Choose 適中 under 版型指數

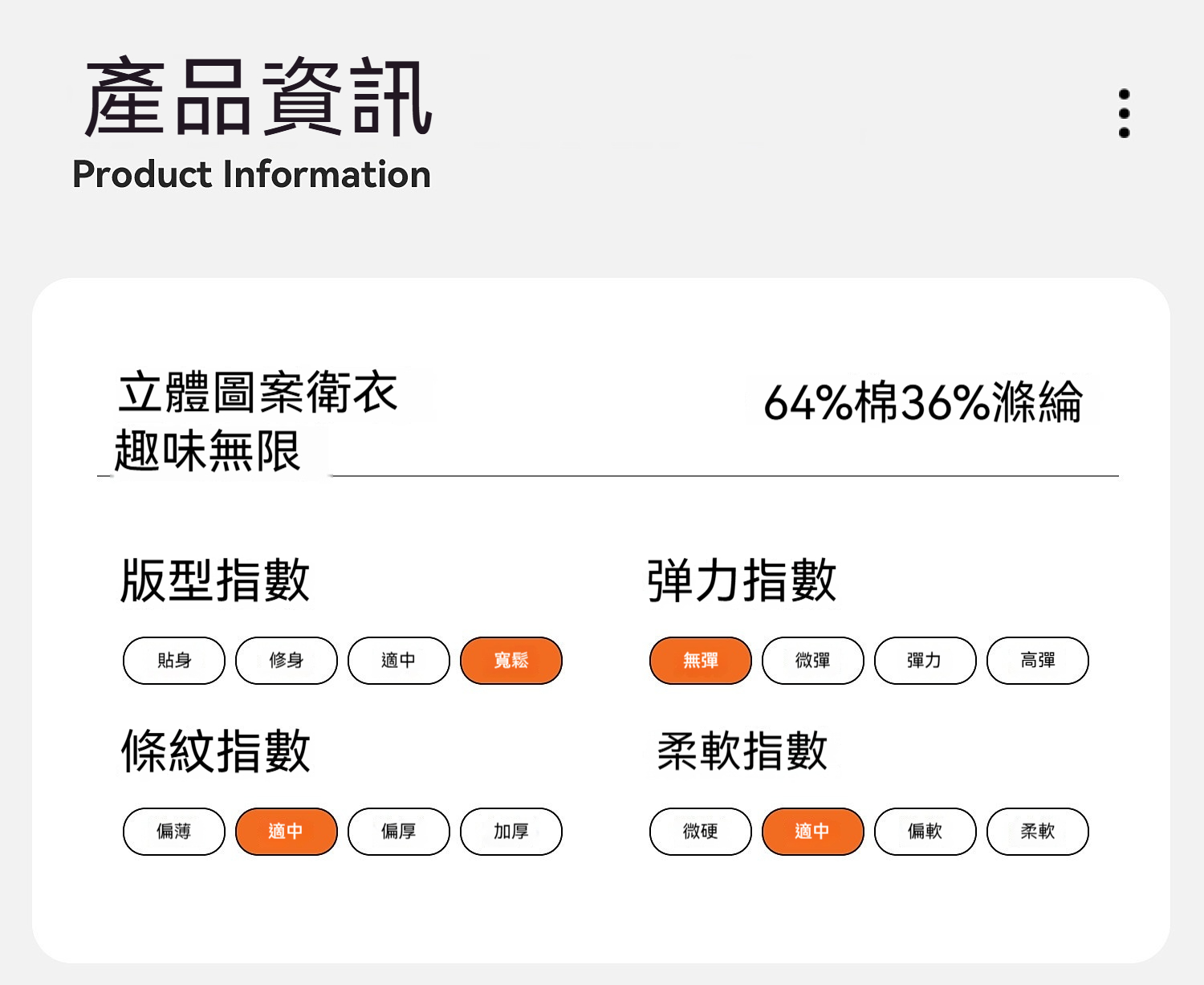(399, 661)
